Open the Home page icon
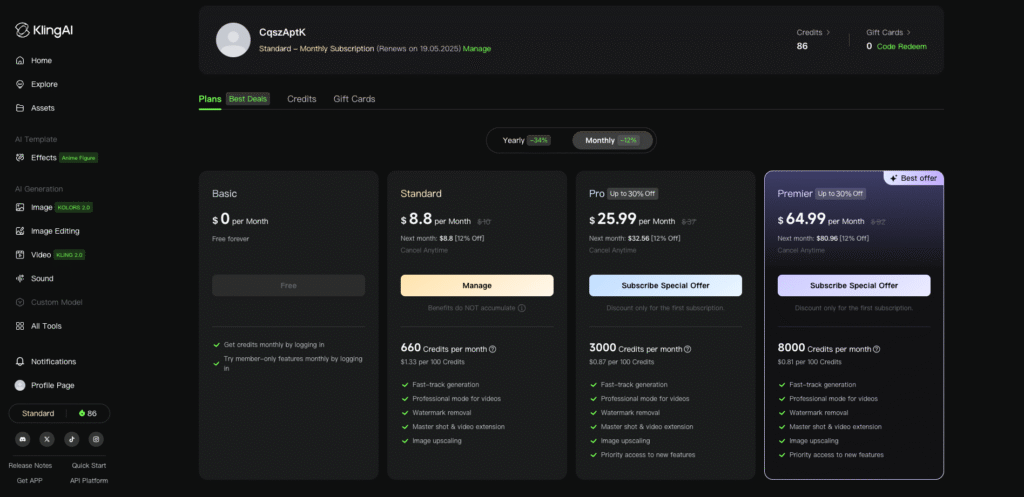The image size is (1024, 497). [x=20, y=61]
